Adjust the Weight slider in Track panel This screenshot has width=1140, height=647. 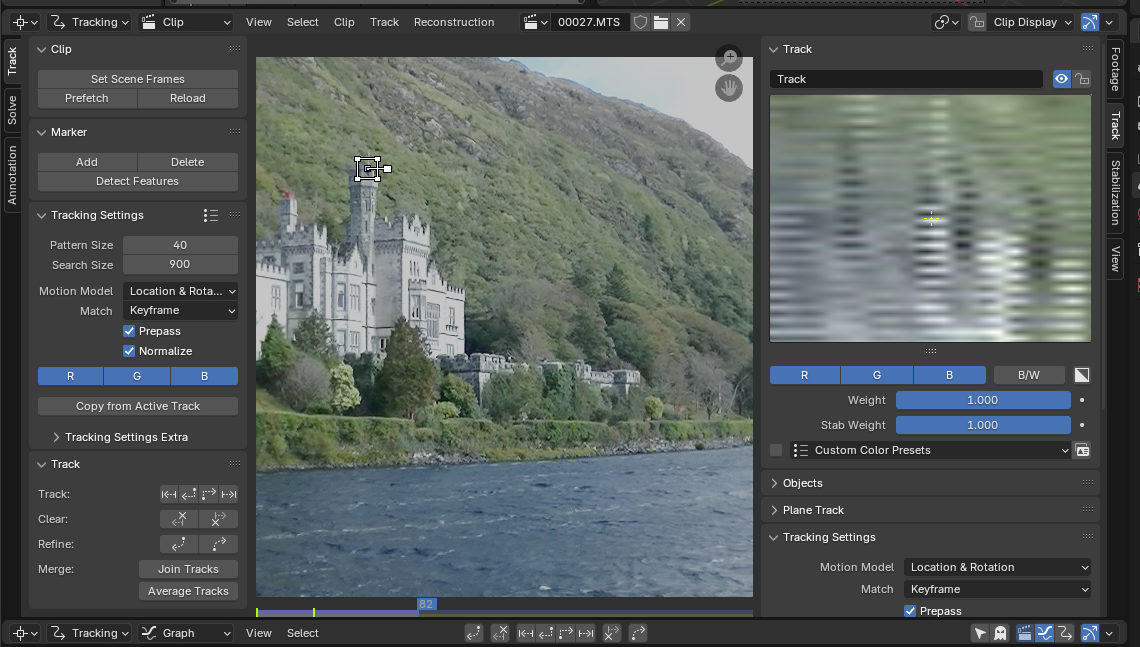(983, 400)
